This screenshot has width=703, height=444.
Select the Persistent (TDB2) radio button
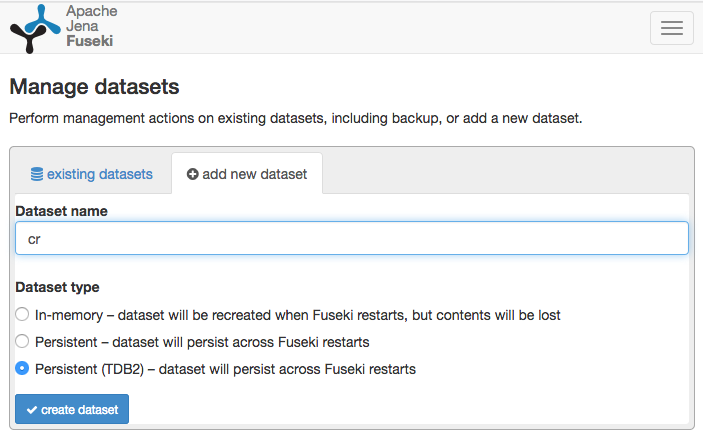tap(22, 369)
